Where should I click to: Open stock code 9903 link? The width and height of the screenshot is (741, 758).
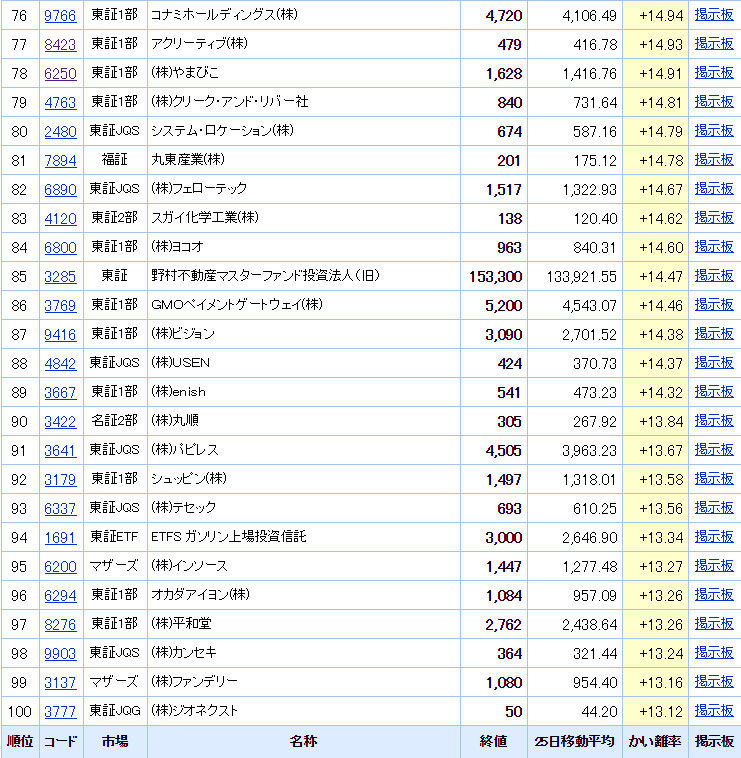click(x=60, y=654)
